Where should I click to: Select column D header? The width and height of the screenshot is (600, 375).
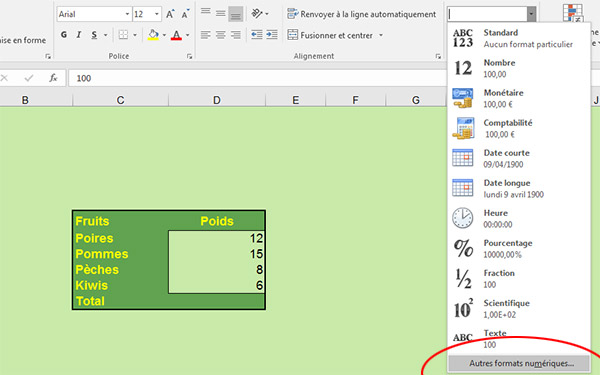(x=217, y=100)
